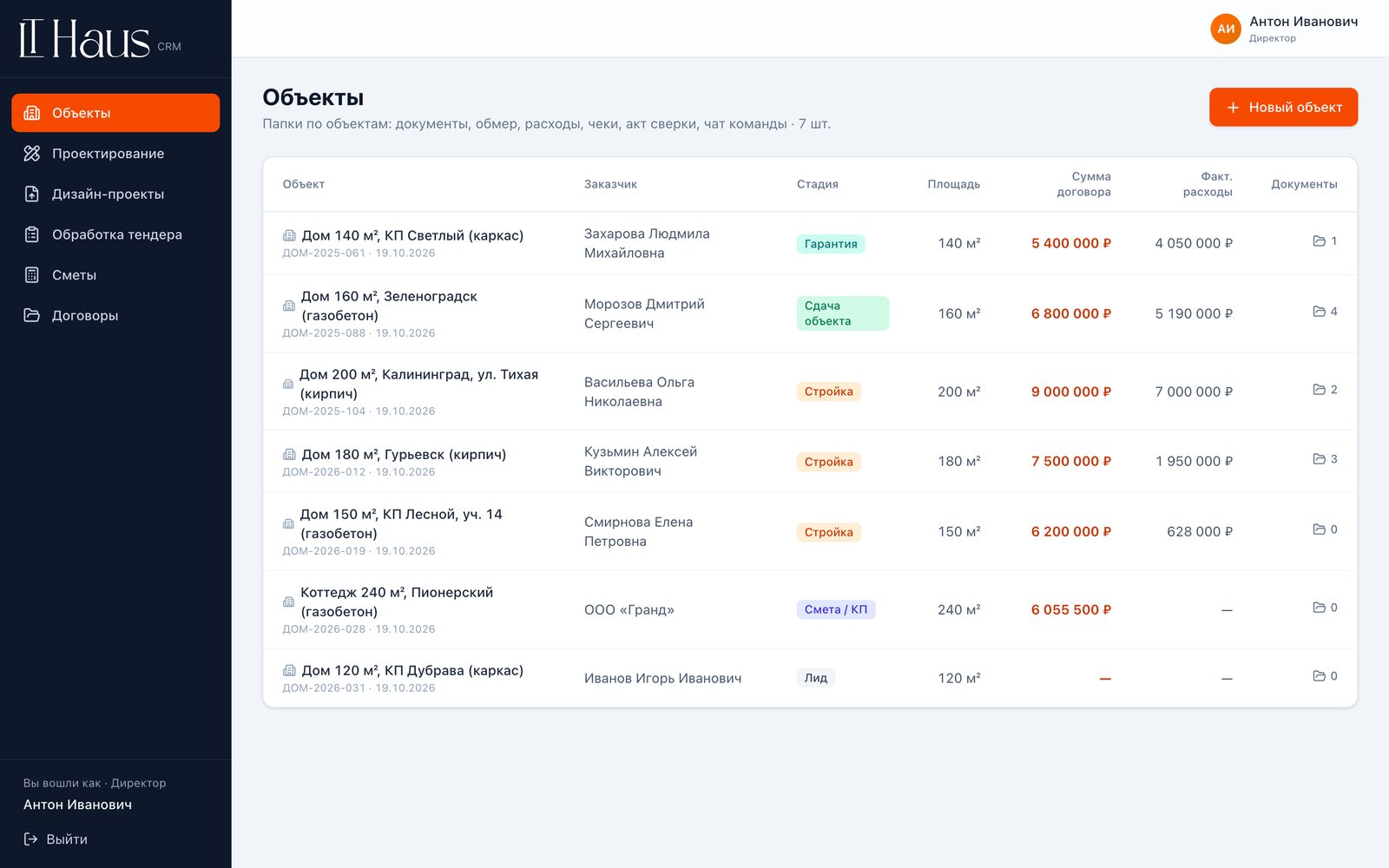Click contract sum 9 000 000 ₽
Image resolution: width=1389 pixels, height=868 pixels.
[1071, 391]
